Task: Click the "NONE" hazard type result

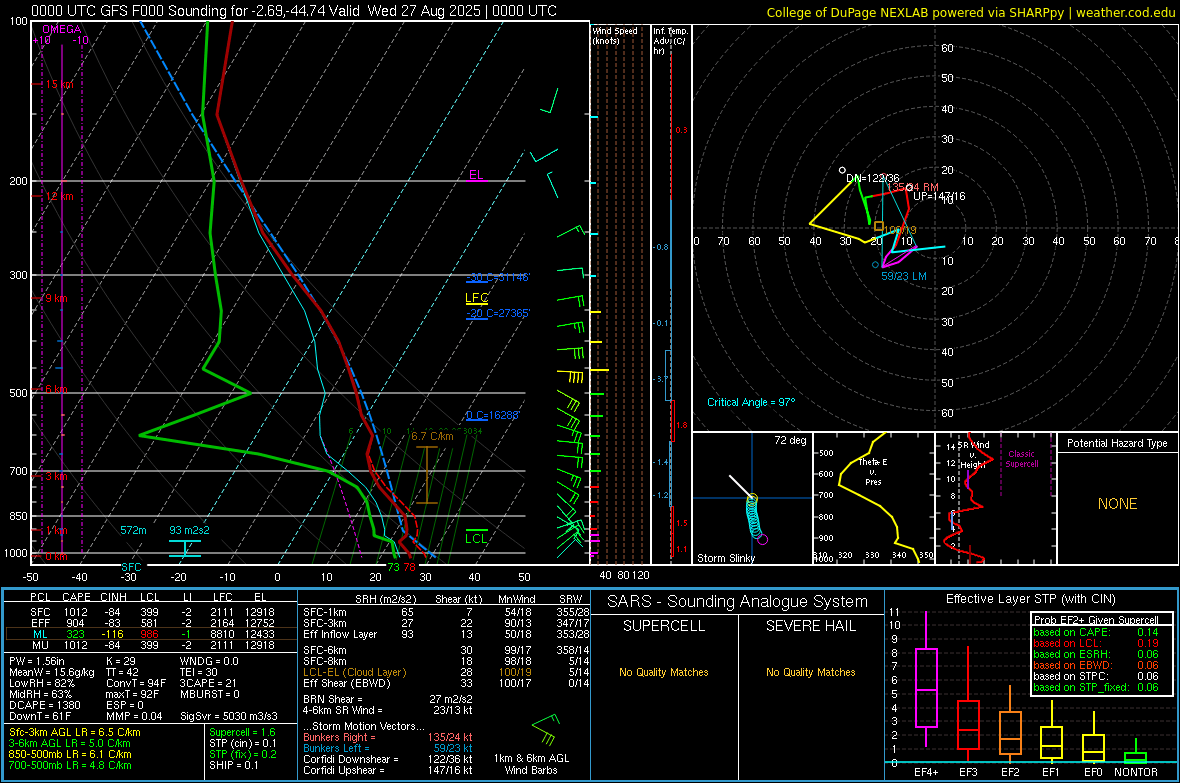Action: click(x=1118, y=504)
